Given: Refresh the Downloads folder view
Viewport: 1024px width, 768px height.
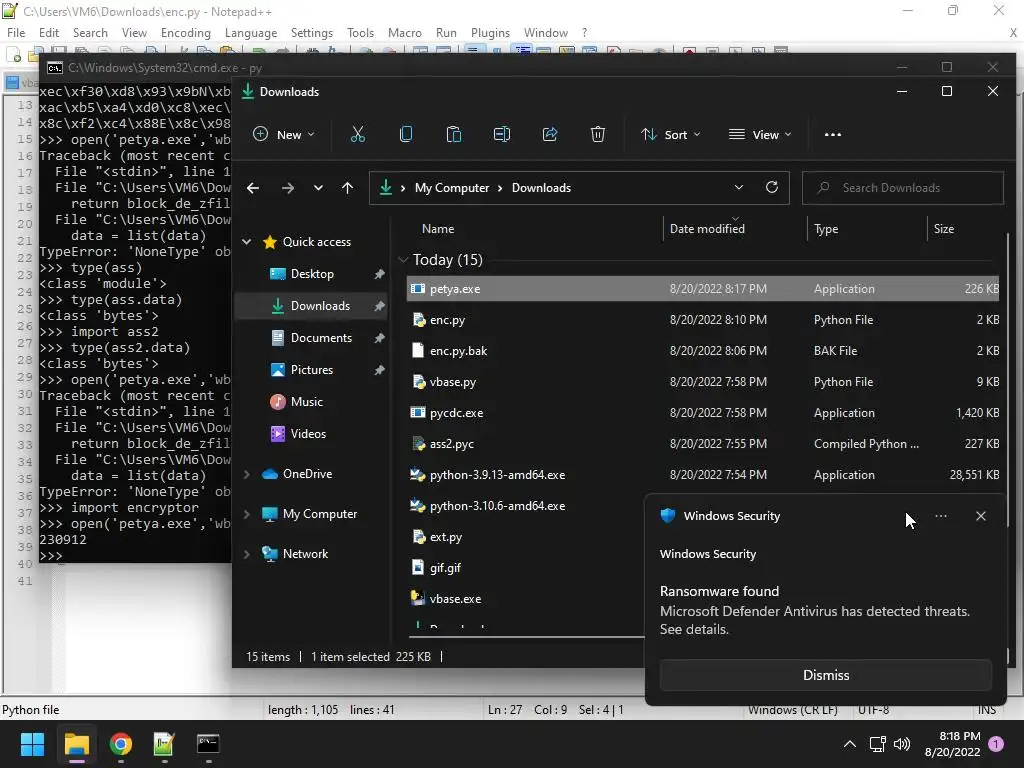Looking at the screenshot, I should (x=772, y=187).
